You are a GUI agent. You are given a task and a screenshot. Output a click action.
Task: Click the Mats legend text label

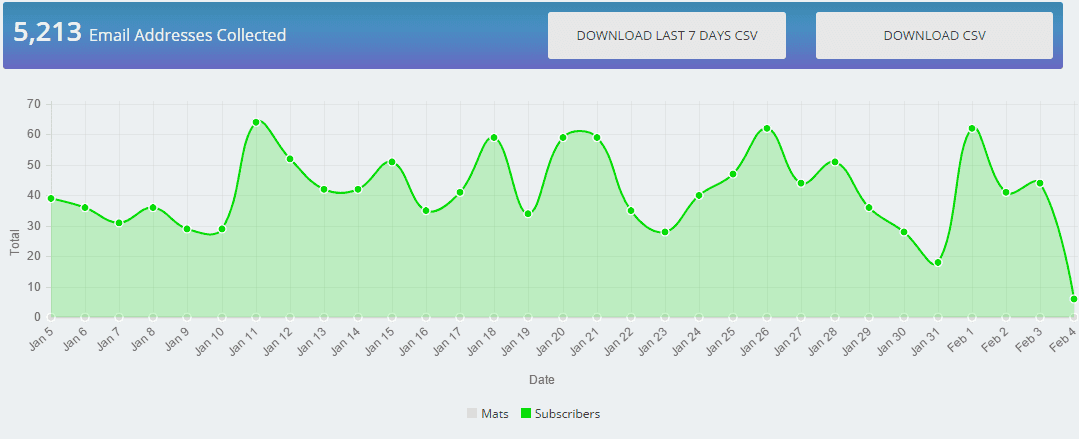click(494, 413)
